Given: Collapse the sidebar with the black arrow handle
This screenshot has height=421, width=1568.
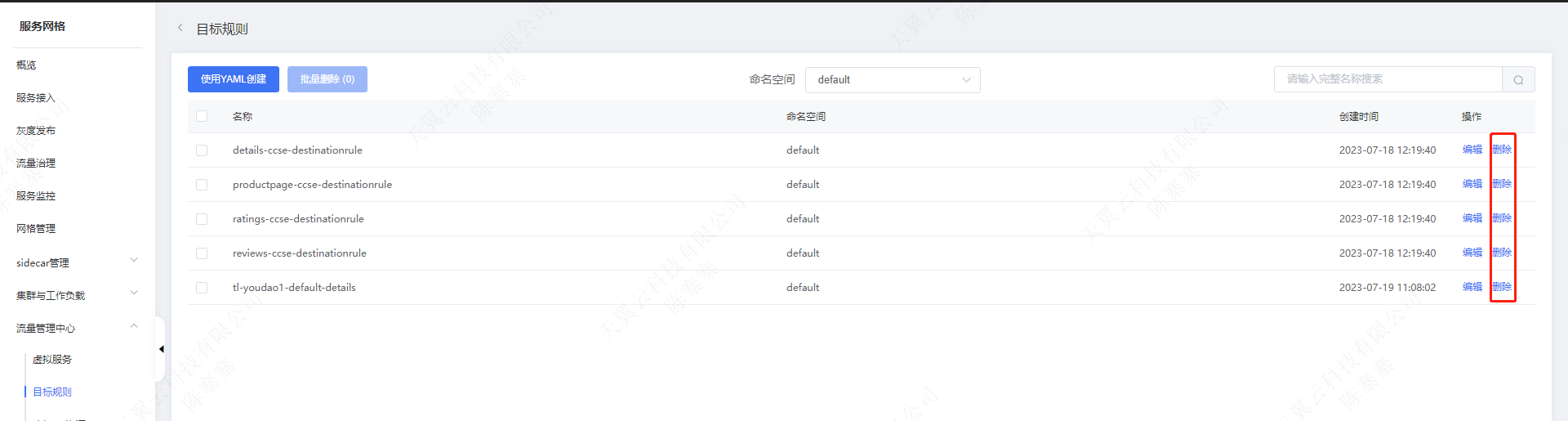Looking at the screenshot, I should coord(161,349).
